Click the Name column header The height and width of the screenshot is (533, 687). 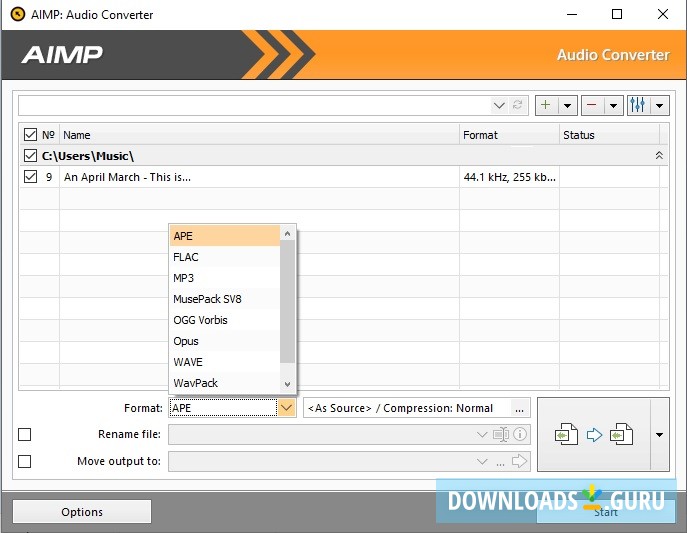259,135
